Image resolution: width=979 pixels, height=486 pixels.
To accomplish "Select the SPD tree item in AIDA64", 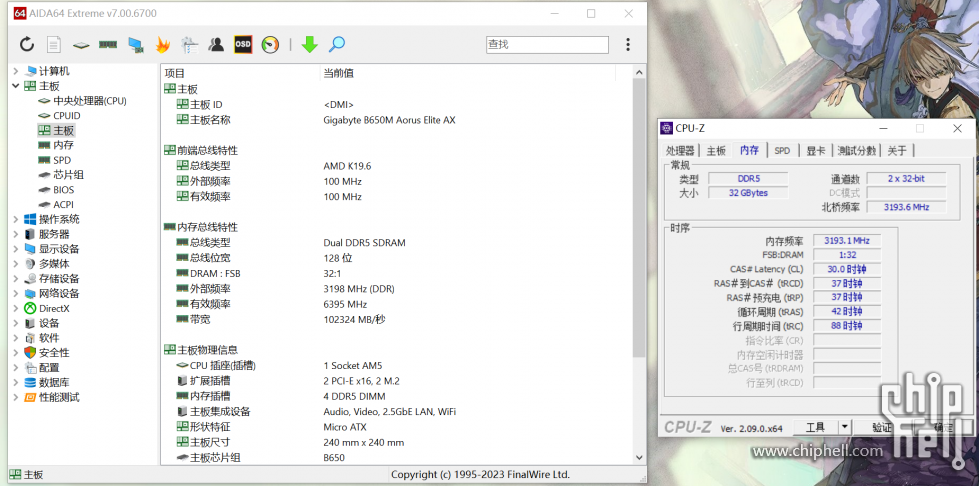I will pos(62,160).
